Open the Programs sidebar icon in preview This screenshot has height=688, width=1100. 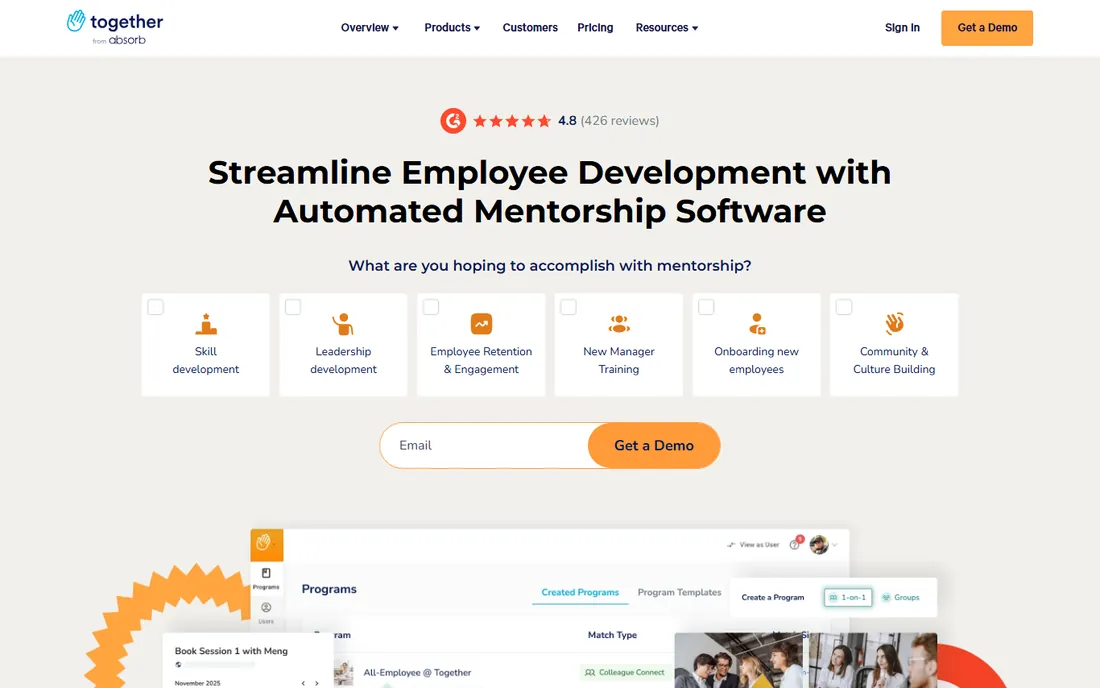[266, 578]
